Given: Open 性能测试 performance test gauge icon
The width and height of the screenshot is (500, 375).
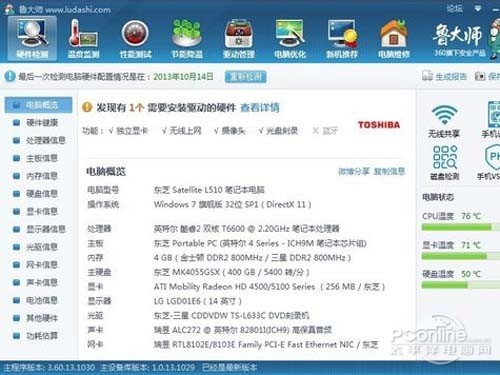Looking at the screenshot, I should click(x=135, y=38).
